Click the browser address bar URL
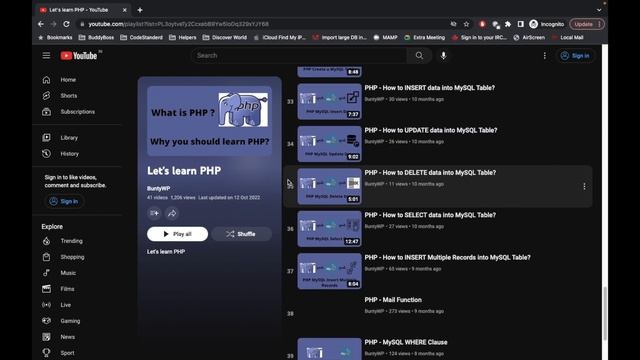640x360 pixels. [179, 24]
